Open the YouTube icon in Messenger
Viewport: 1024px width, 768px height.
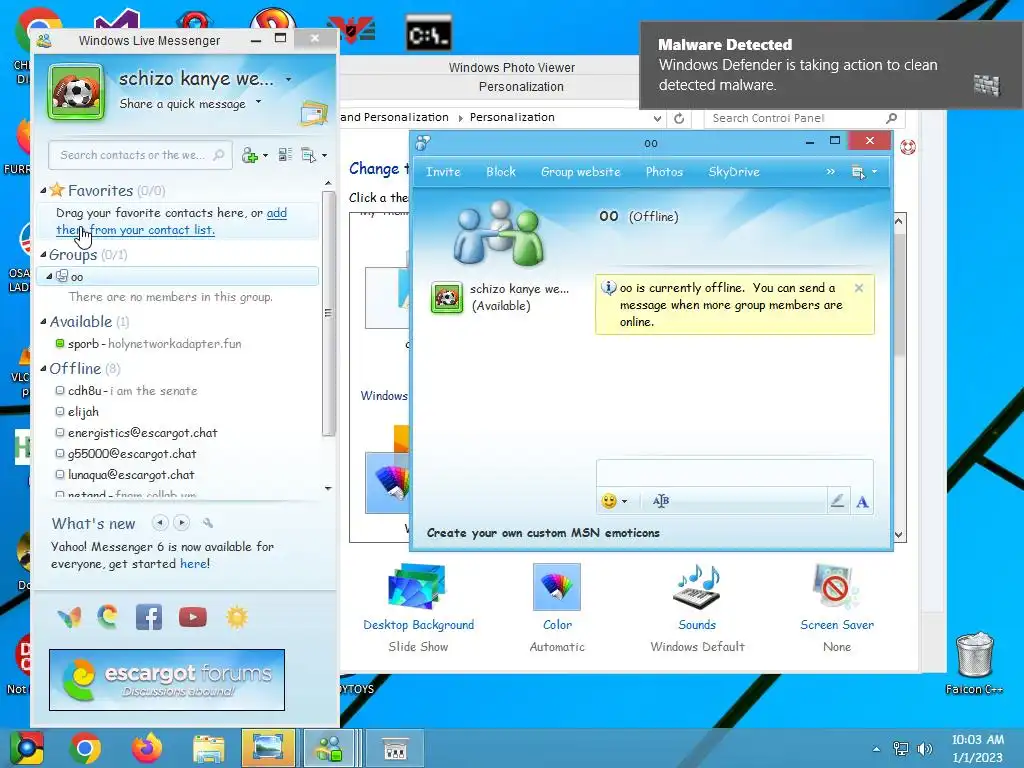(193, 616)
